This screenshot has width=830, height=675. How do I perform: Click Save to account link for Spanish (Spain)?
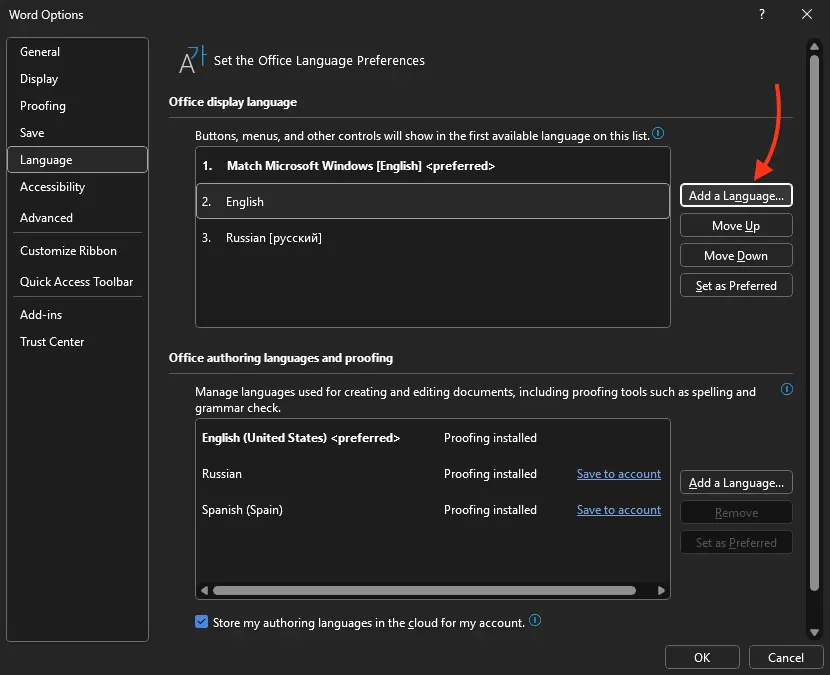point(618,510)
